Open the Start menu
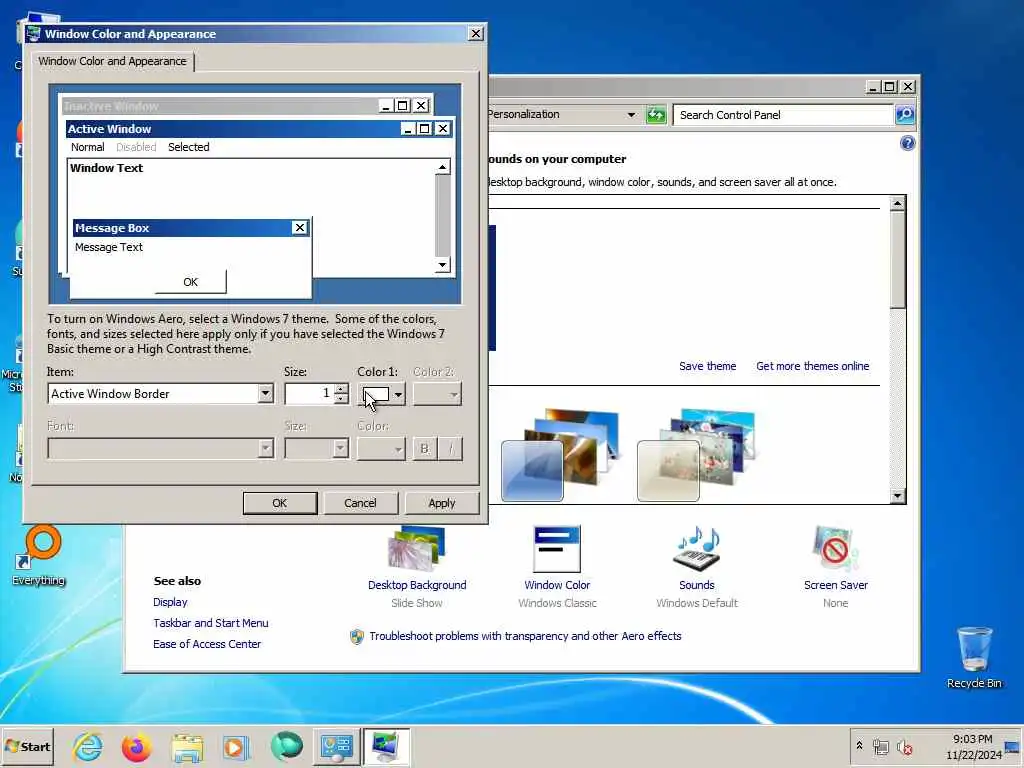 tap(27, 746)
